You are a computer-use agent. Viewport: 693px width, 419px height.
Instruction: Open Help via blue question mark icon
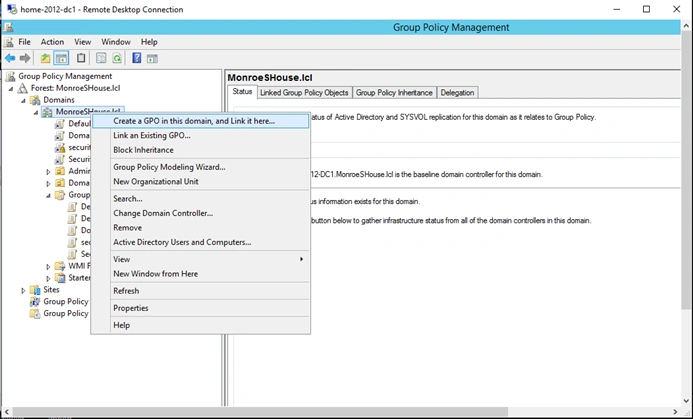point(137,58)
